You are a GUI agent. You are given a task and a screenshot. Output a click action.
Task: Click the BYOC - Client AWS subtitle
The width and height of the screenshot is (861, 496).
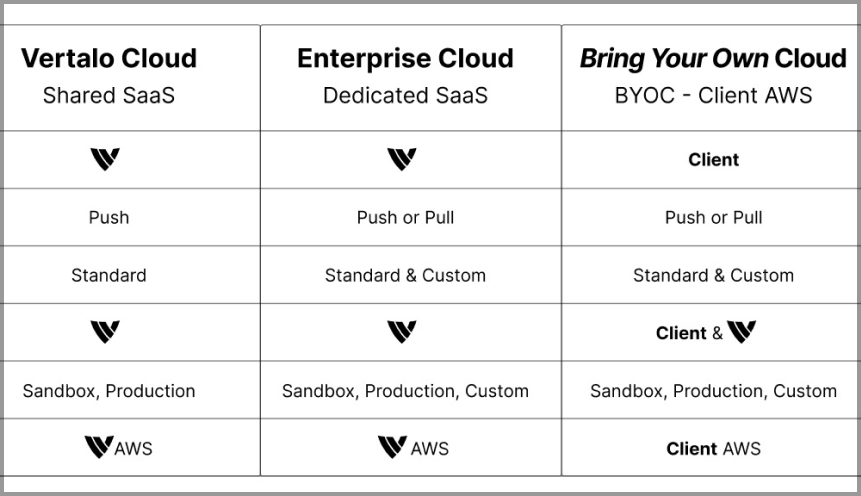click(x=713, y=96)
